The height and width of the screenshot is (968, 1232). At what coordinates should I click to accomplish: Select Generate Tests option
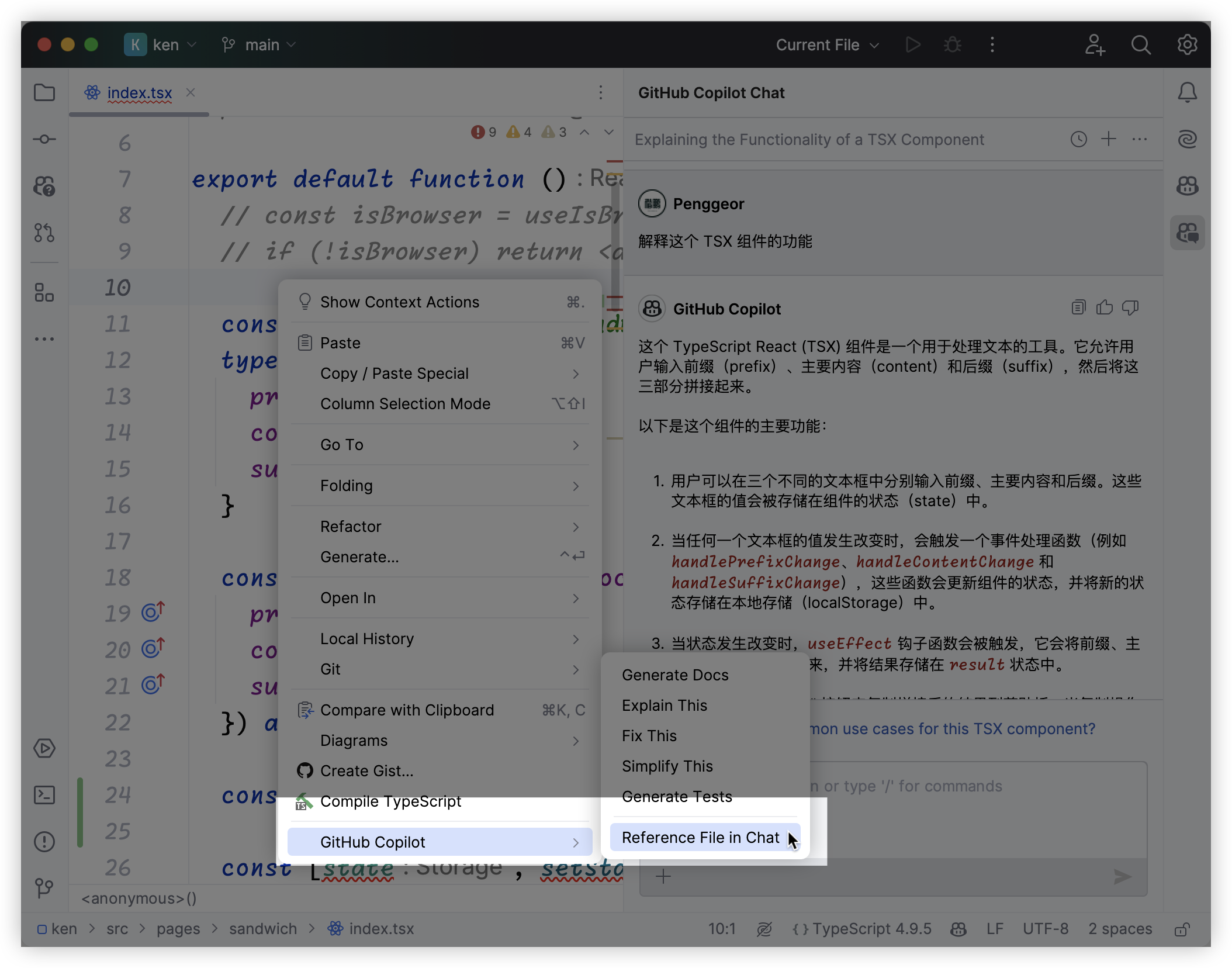[x=705, y=797]
